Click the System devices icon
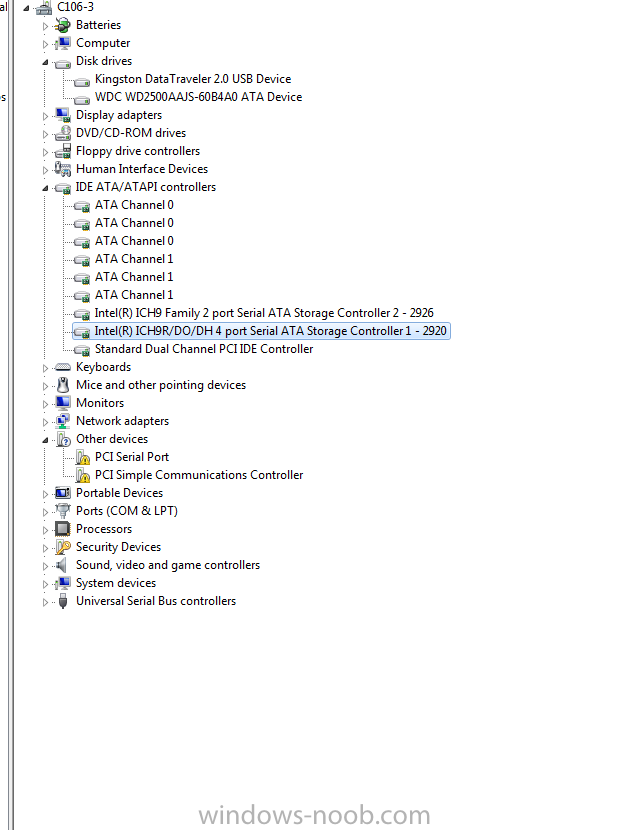This screenshot has width=628, height=830. coord(62,583)
